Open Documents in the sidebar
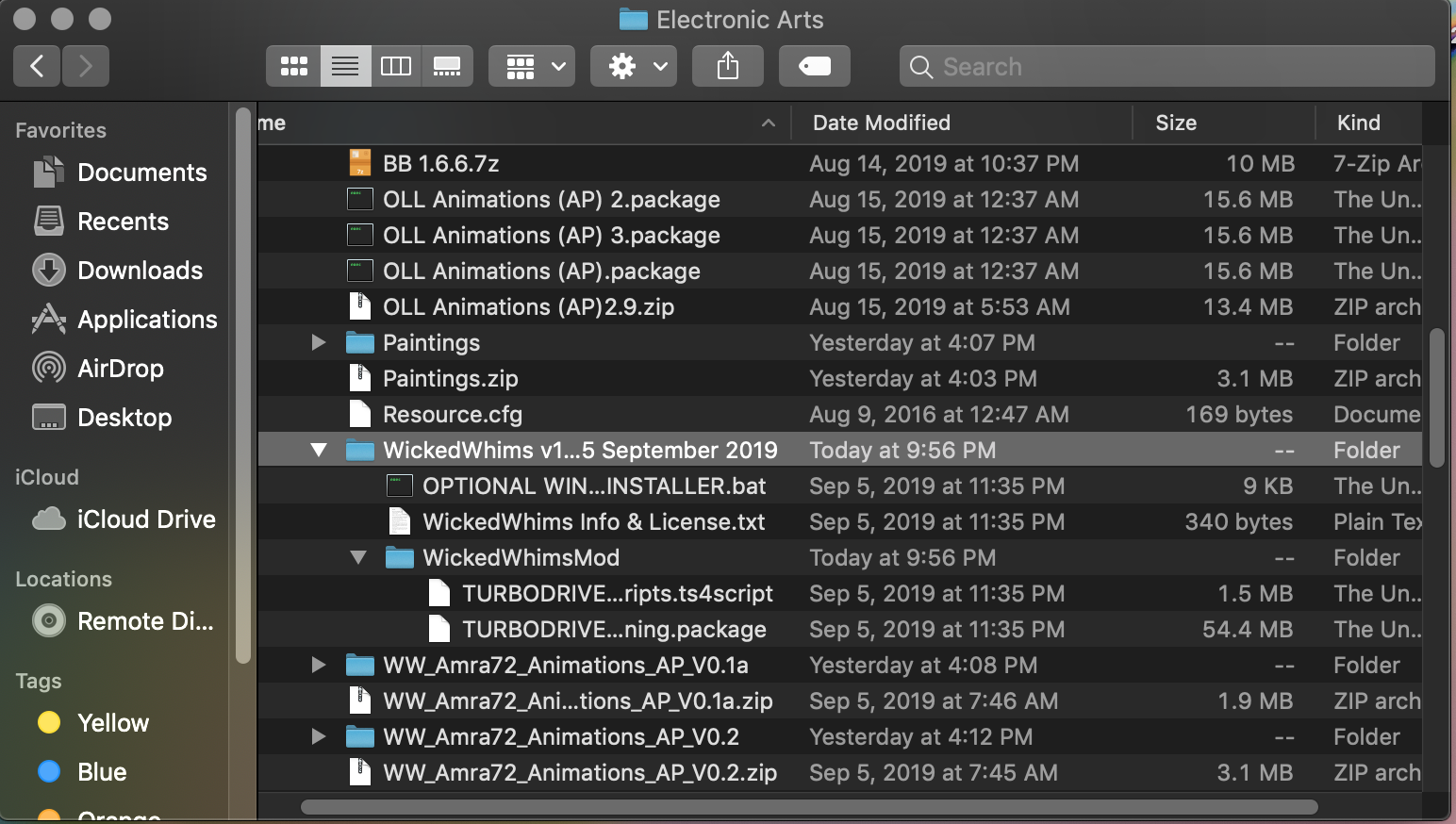1456x824 pixels. [x=120, y=173]
